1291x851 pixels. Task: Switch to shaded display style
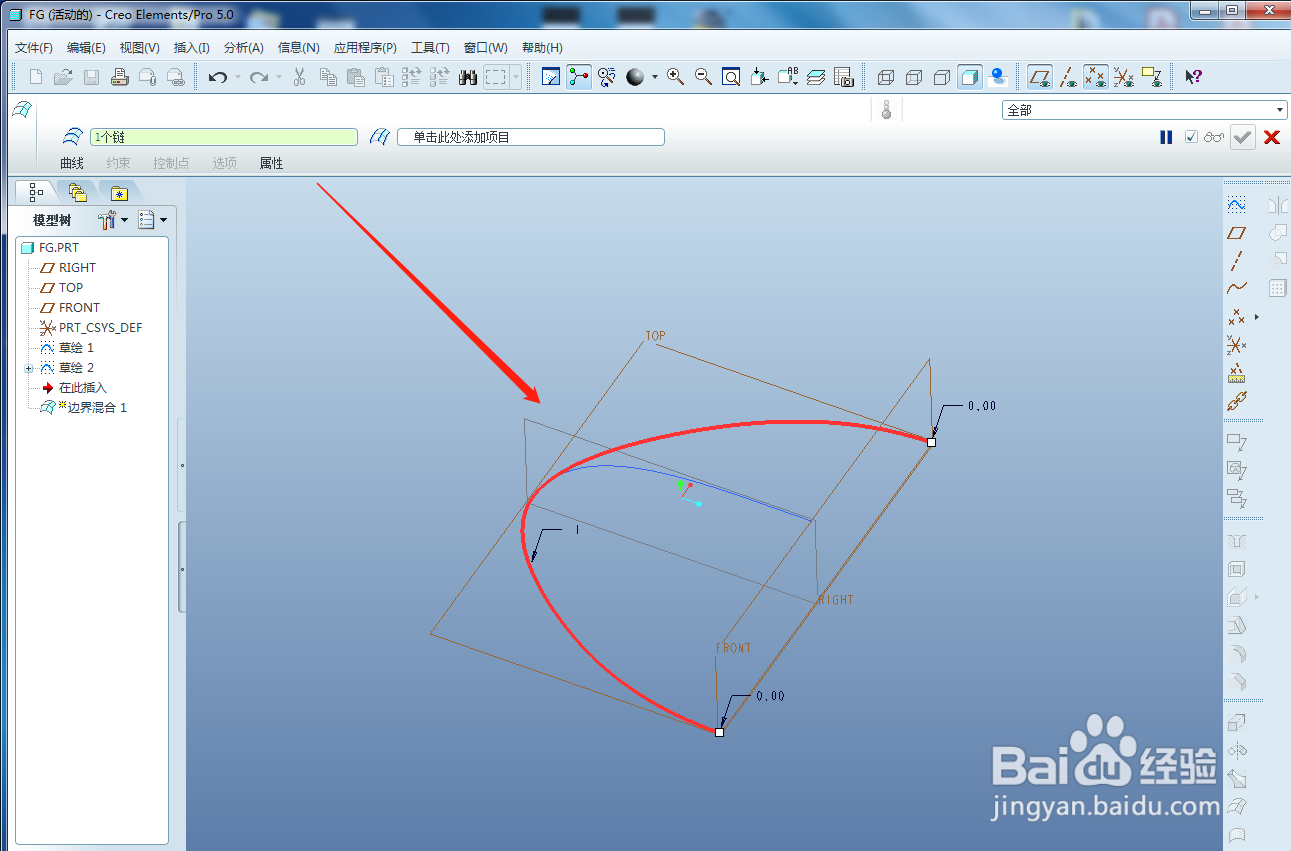[x=970, y=77]
